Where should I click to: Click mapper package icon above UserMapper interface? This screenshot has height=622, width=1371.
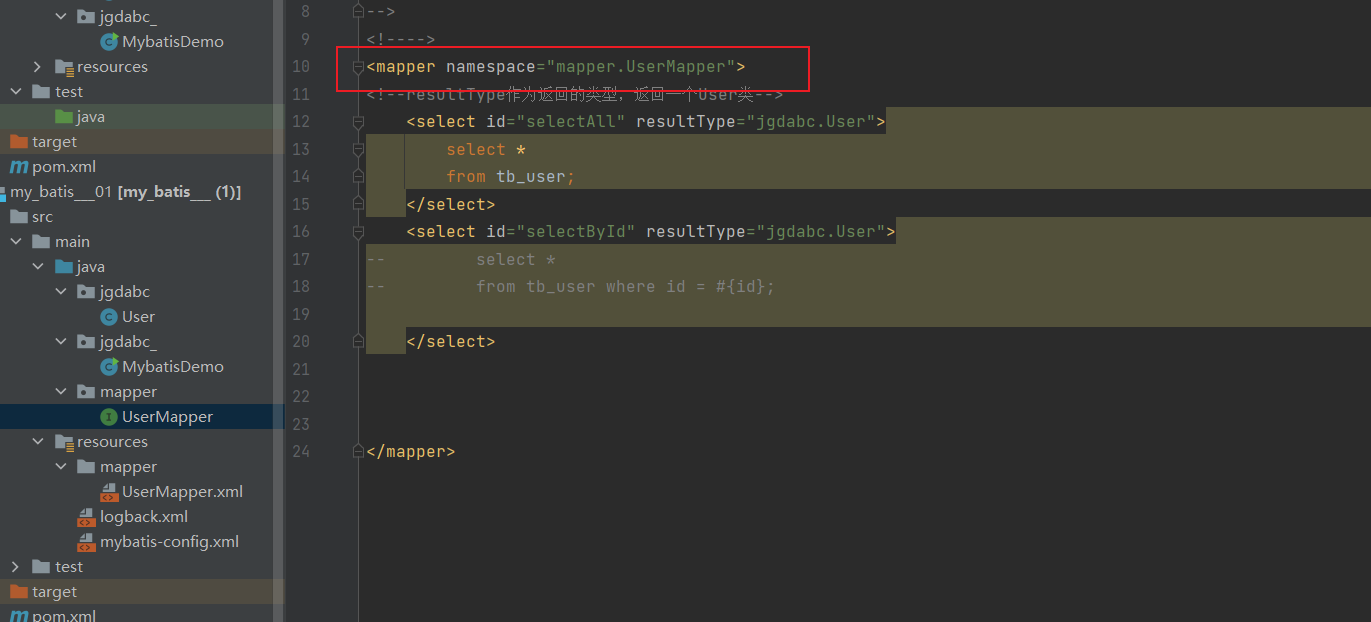87,392
